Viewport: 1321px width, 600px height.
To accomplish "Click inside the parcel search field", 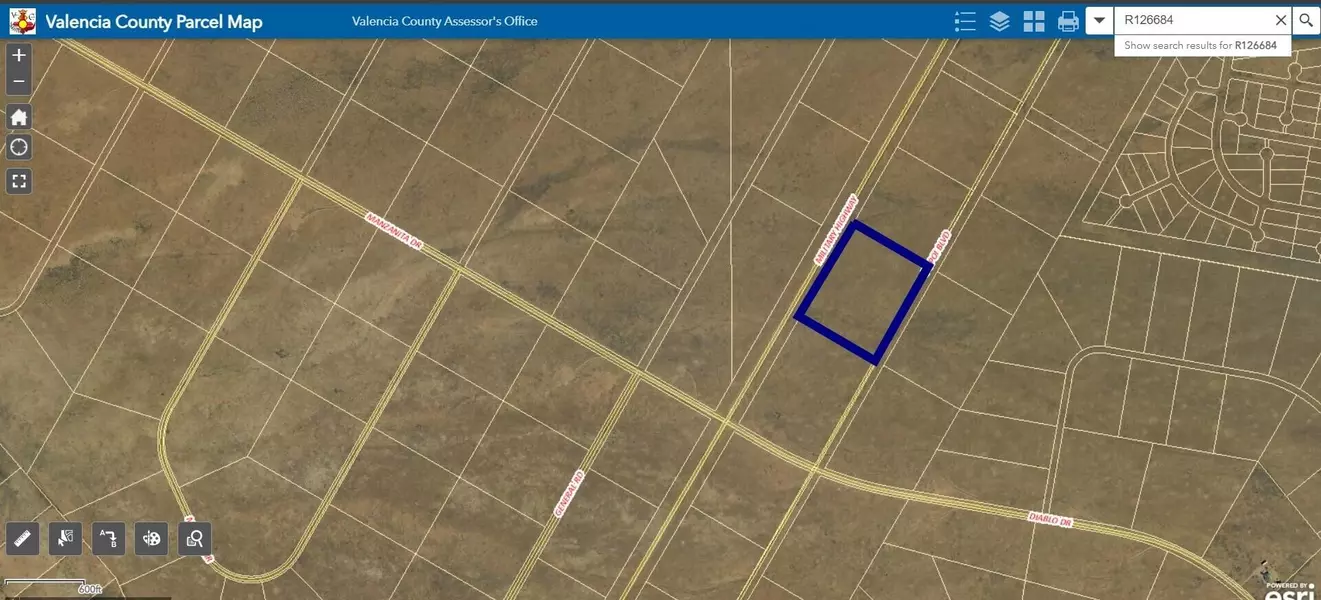I will tap(1190, 20).
